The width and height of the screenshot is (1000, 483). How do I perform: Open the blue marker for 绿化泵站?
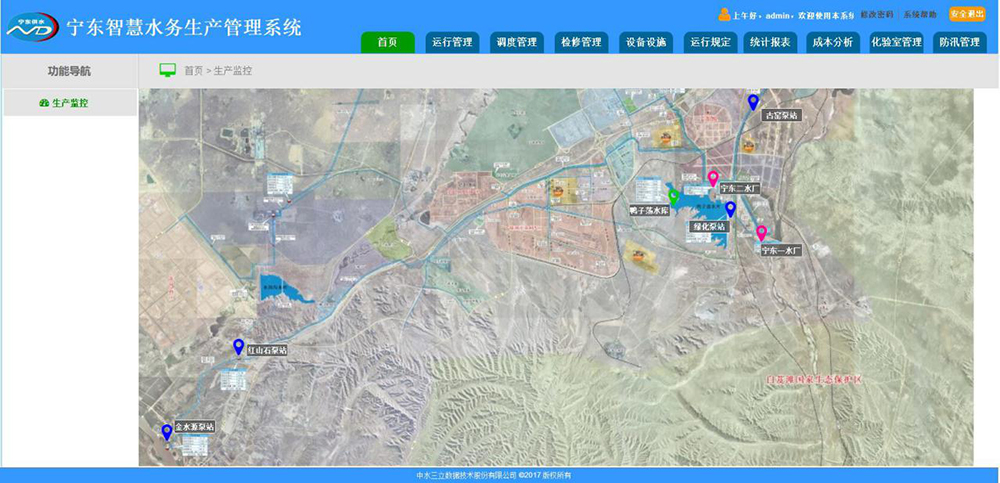tap(730, 209)
